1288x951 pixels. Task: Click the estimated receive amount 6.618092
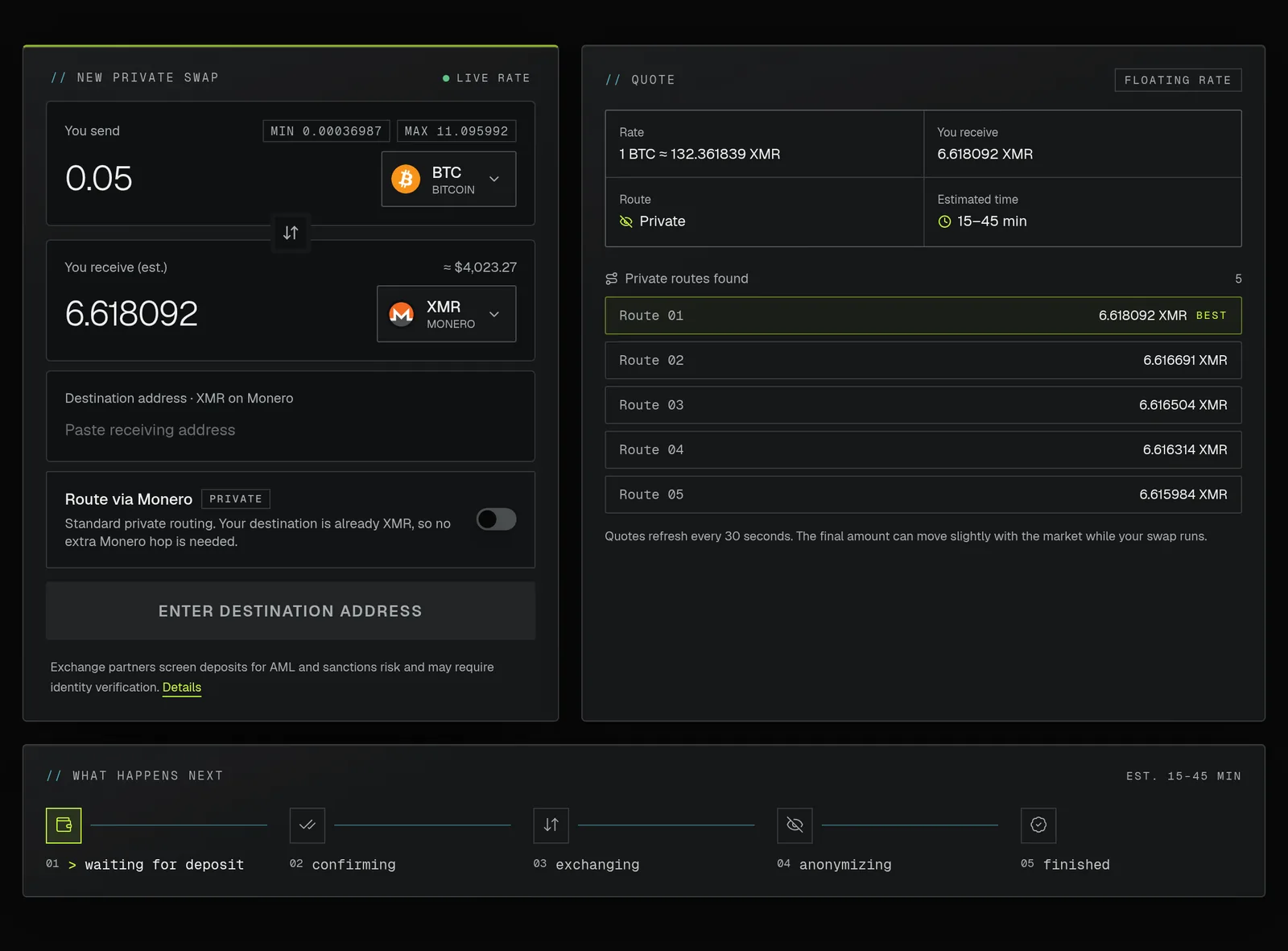131,314
